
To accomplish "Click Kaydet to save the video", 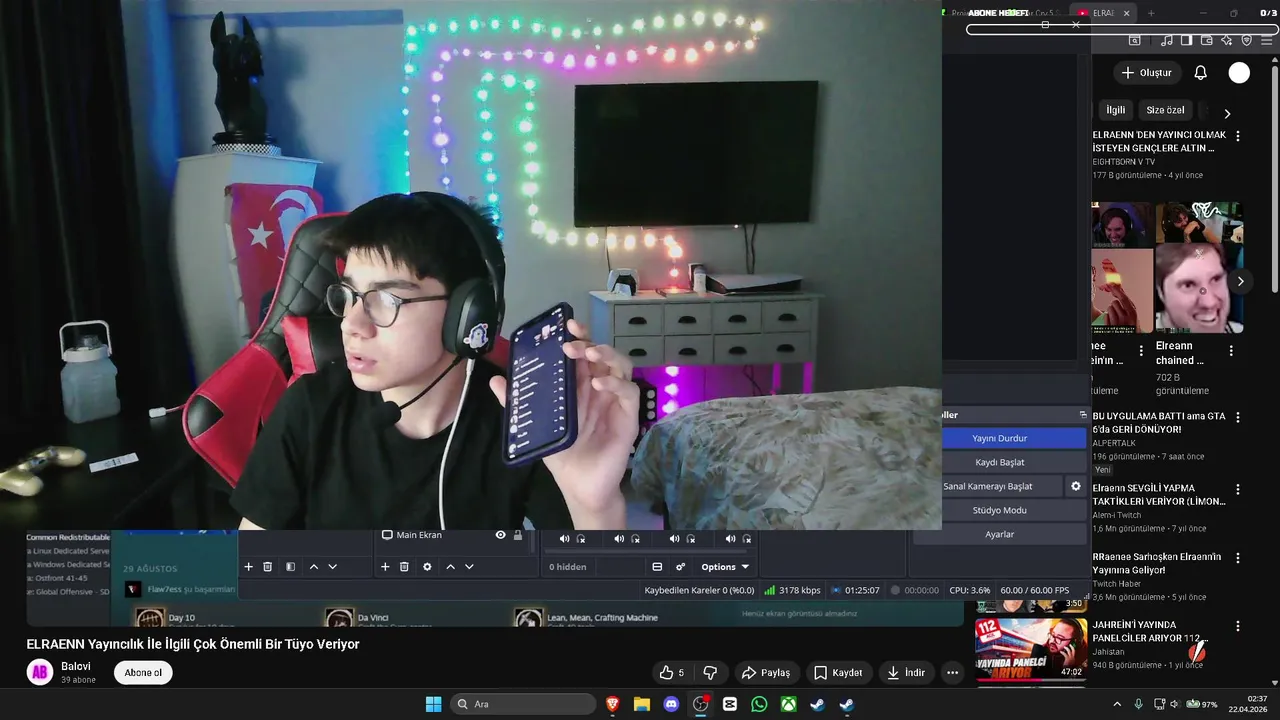I will click(838, 673).
